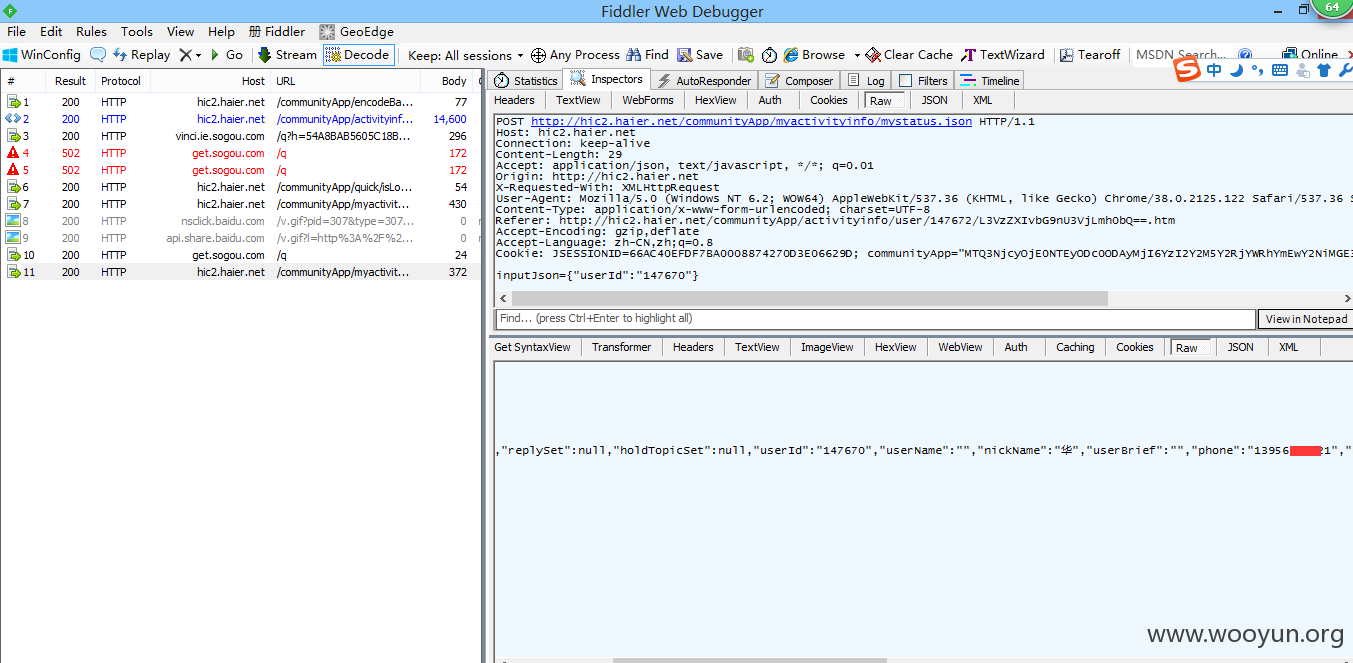Screen dimensions: 1353x663
Task: Select session 2 activityinfo row
Action: [241, 119]
